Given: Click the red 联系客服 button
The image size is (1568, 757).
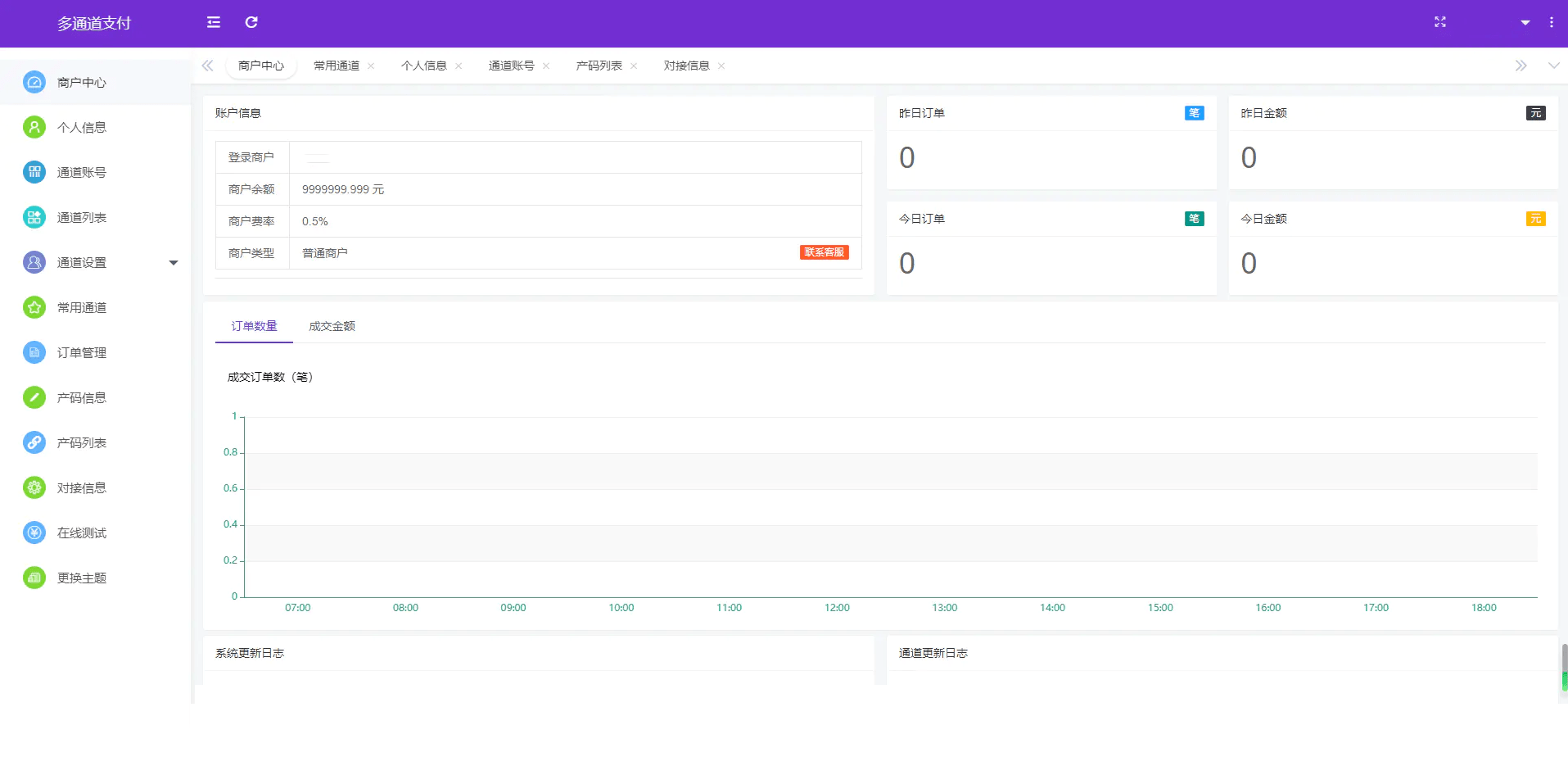Looking at the screenshot, I should point(824,252).
